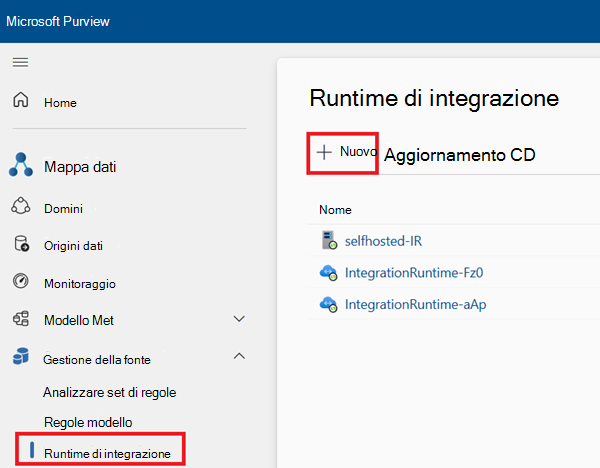Image resolution: width=600 pixels, height=468 pixels.
Task: Click the Microsoft Purview title
Action: 58,21
